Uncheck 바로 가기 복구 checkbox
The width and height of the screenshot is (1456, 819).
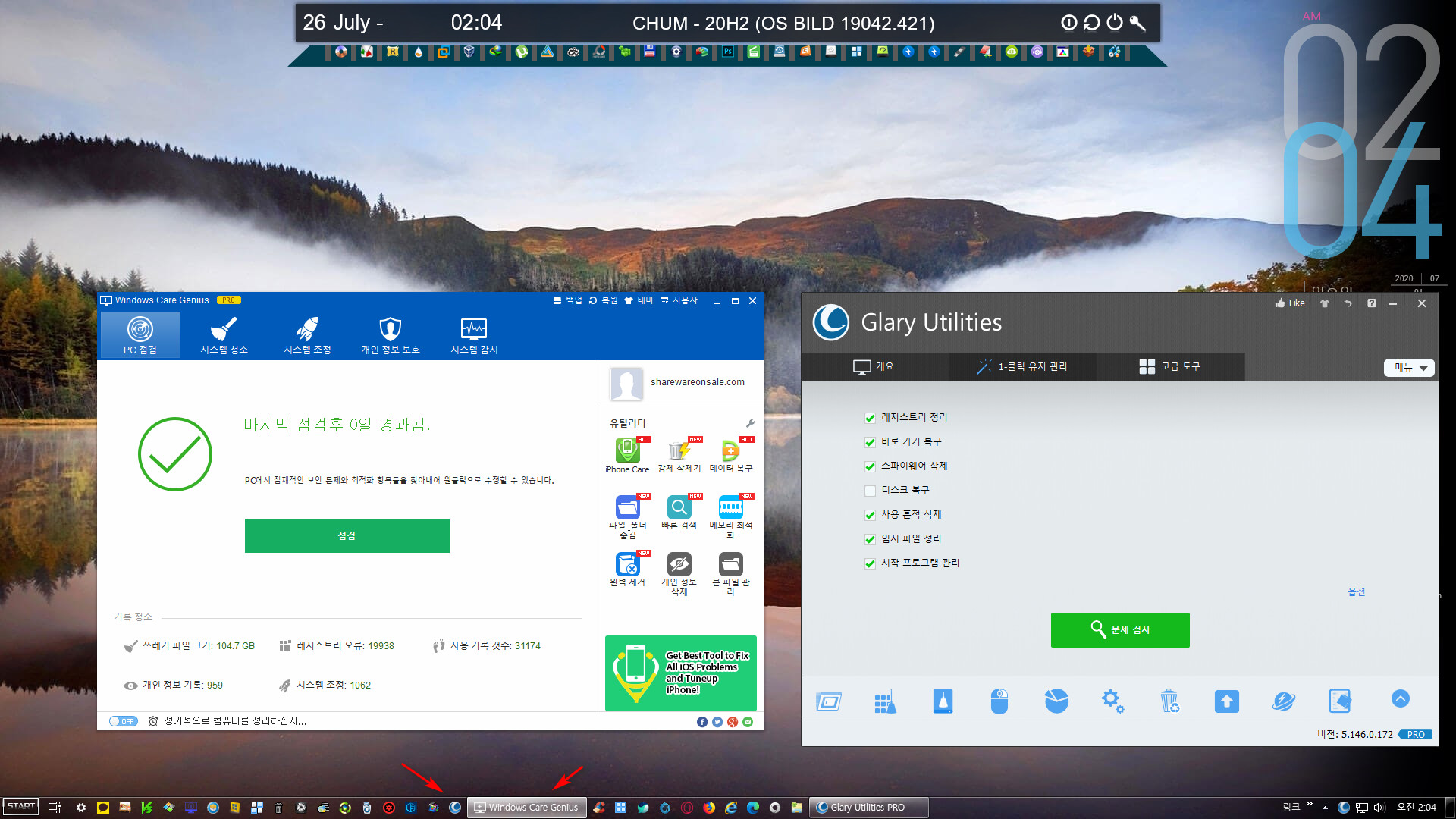[x=870, y=442]
